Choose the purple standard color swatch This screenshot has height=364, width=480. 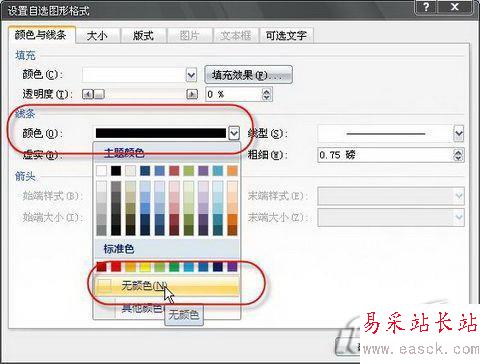(x=232, y=266)
